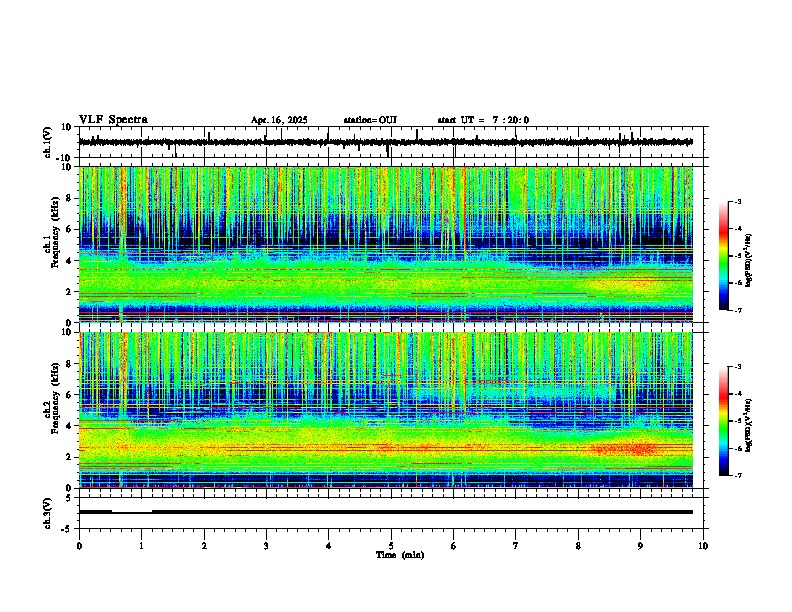Click the "ch.1(V)" waveform axis label
This screenshot has height=612, width=792.
coord(48,142)
